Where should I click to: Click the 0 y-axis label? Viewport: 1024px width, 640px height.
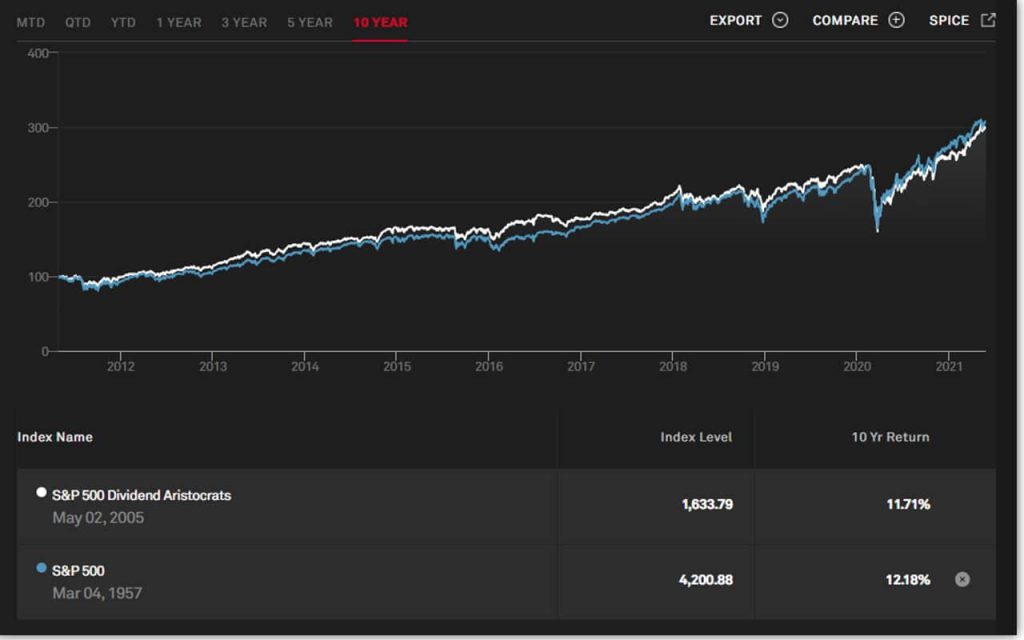pyautogui.click(x=45, y=351)
